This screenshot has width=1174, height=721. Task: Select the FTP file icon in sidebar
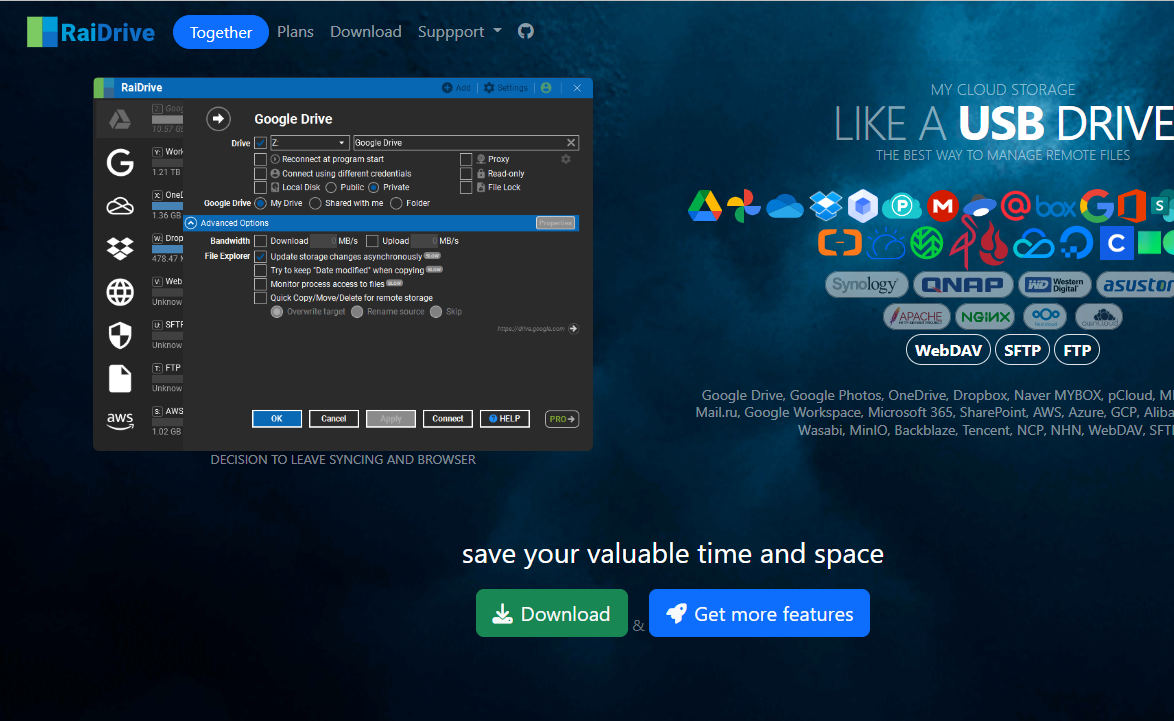pyautogui.click(x=120, y=379)
